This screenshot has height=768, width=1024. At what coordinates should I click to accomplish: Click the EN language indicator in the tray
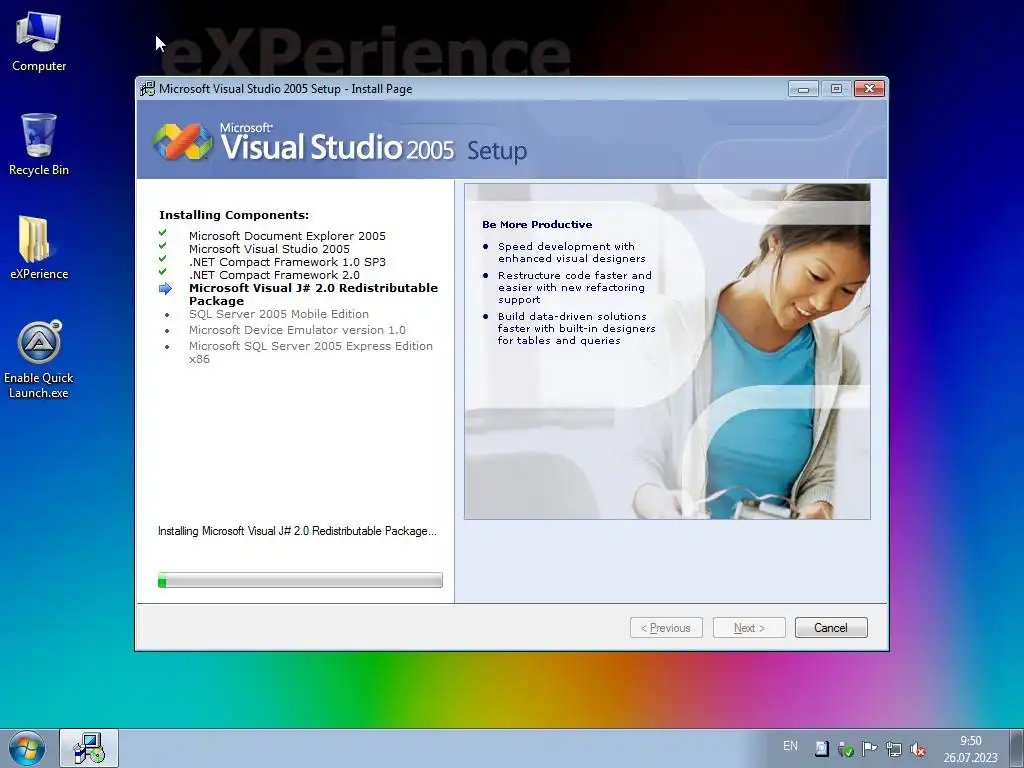pos(790,746)
